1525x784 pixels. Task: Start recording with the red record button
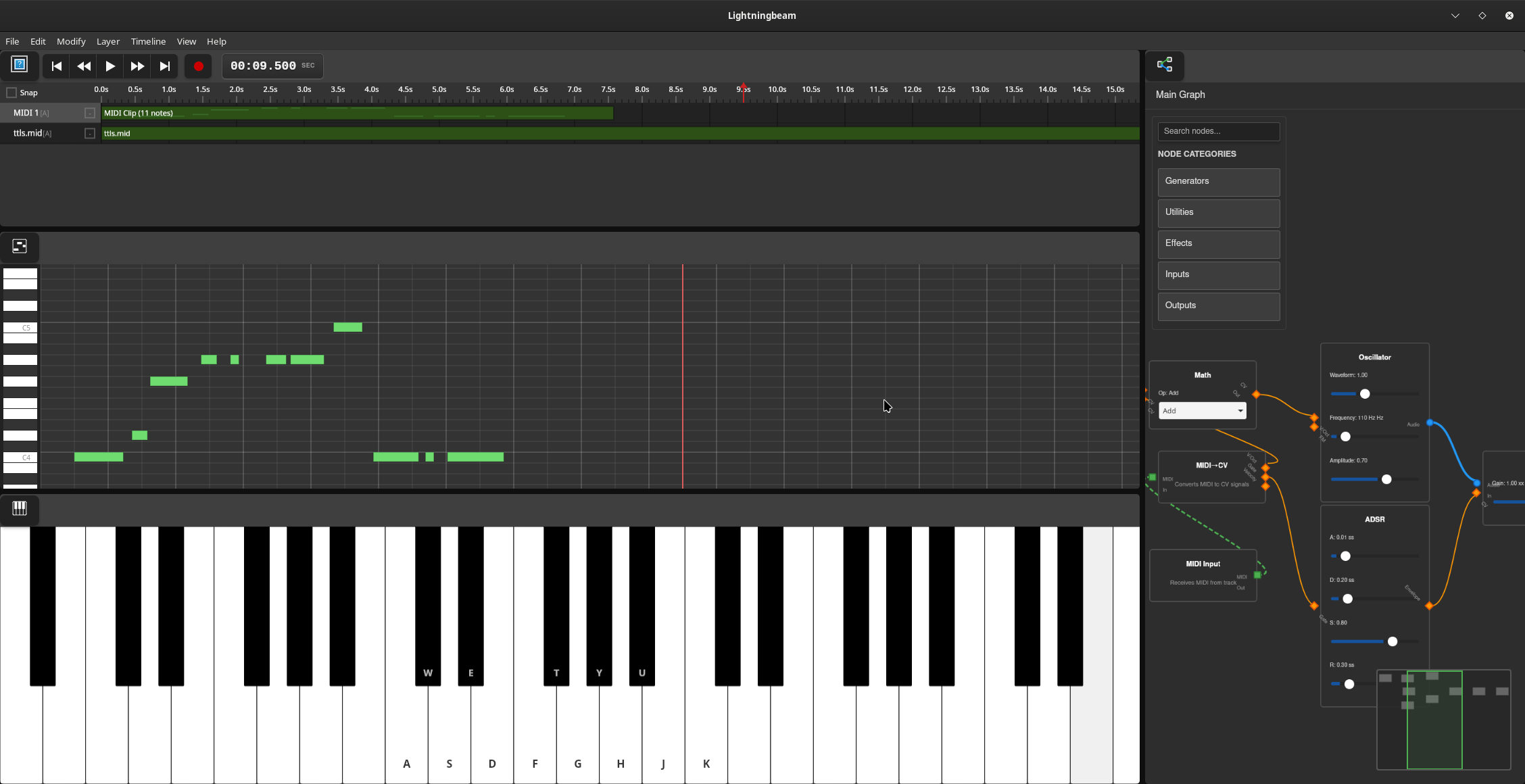198,66
